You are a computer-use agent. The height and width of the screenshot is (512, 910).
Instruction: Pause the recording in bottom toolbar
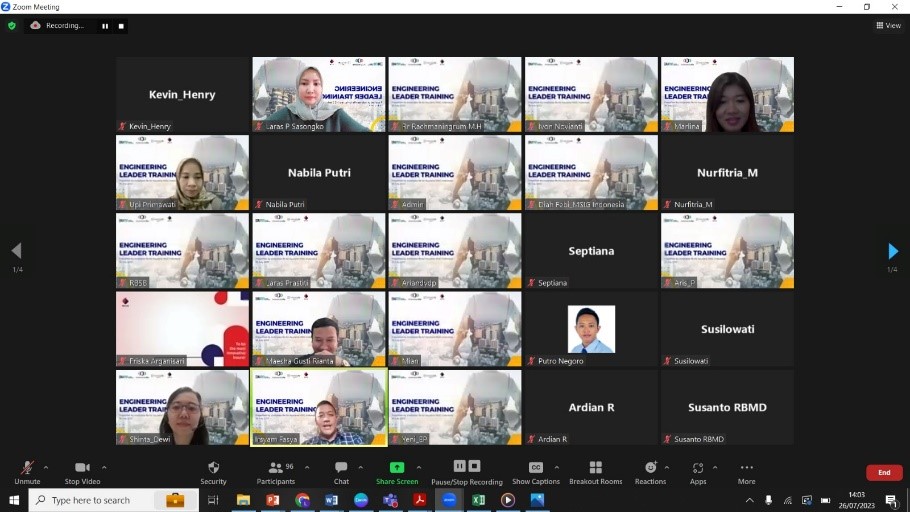pyautogui.click(x=460, y=466)
